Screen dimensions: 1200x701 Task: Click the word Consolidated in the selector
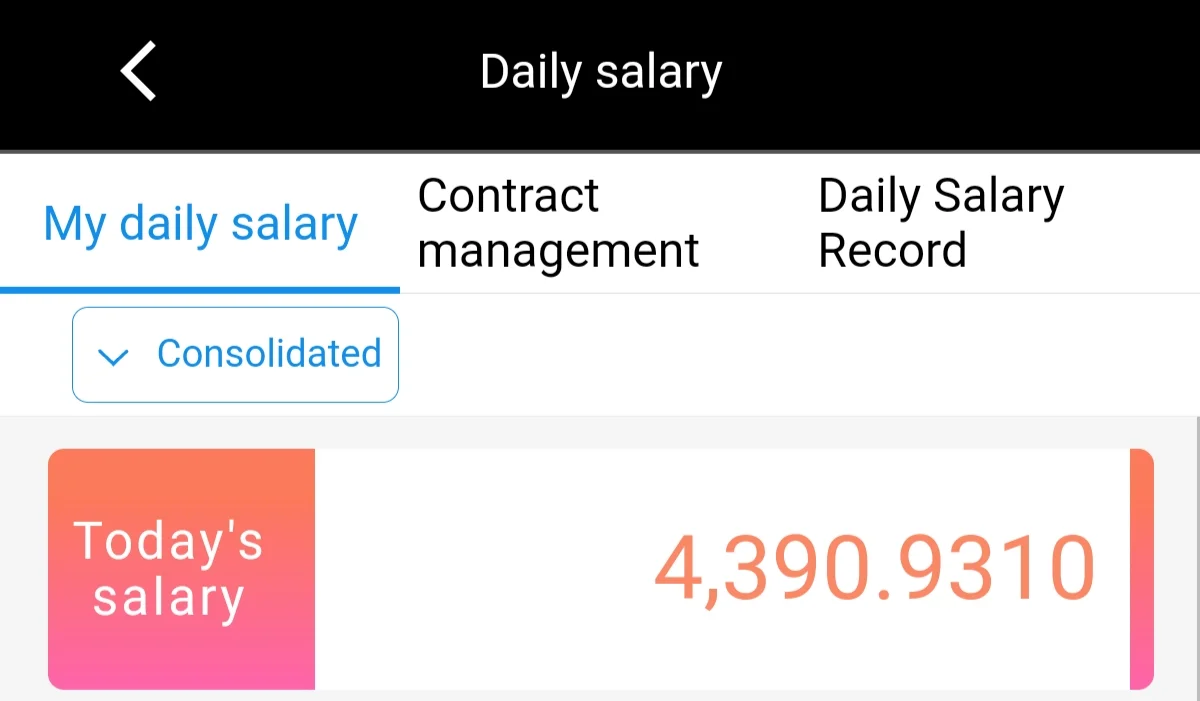pos(269,354)
